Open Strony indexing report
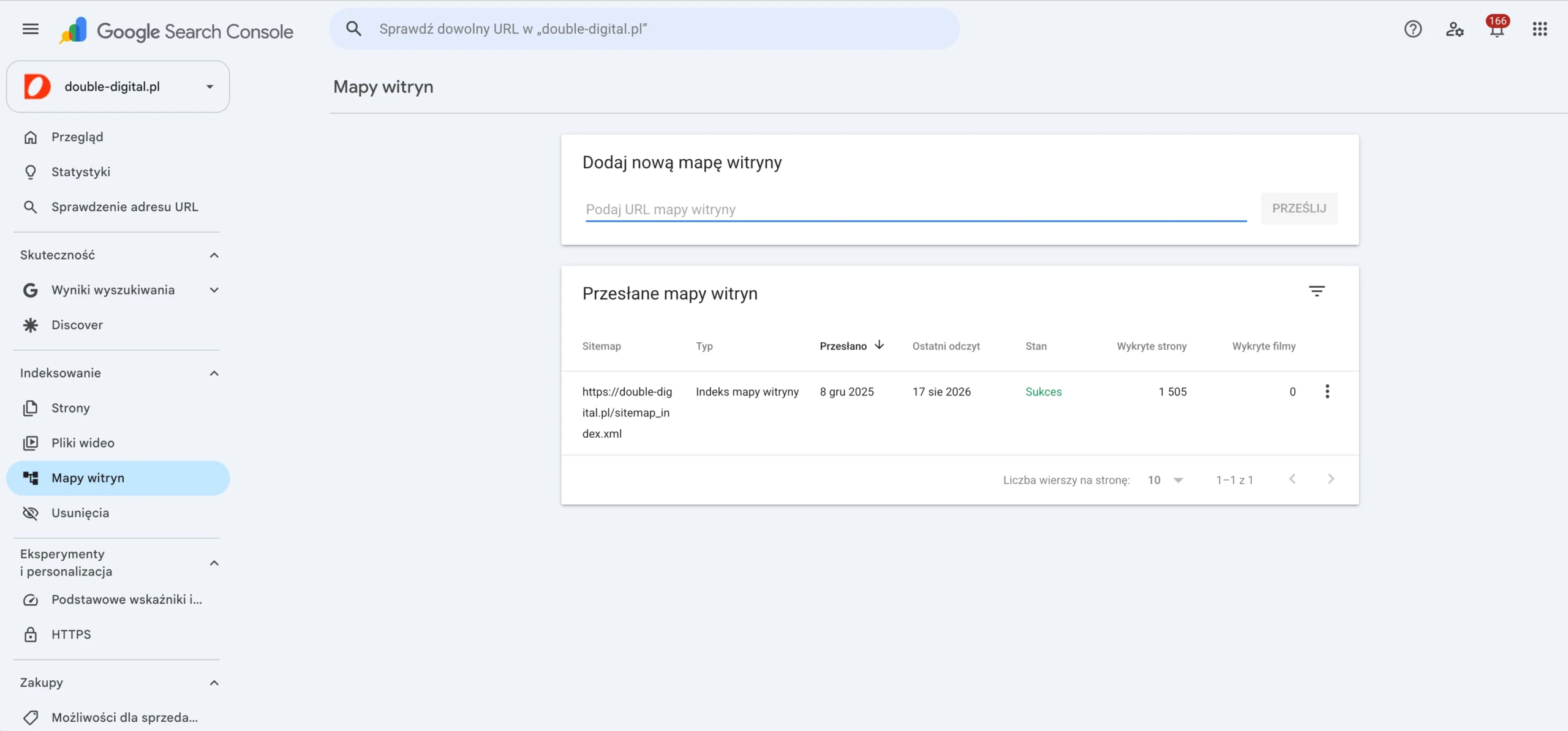This screenshot has width=1568, height=731. [118, 408]
